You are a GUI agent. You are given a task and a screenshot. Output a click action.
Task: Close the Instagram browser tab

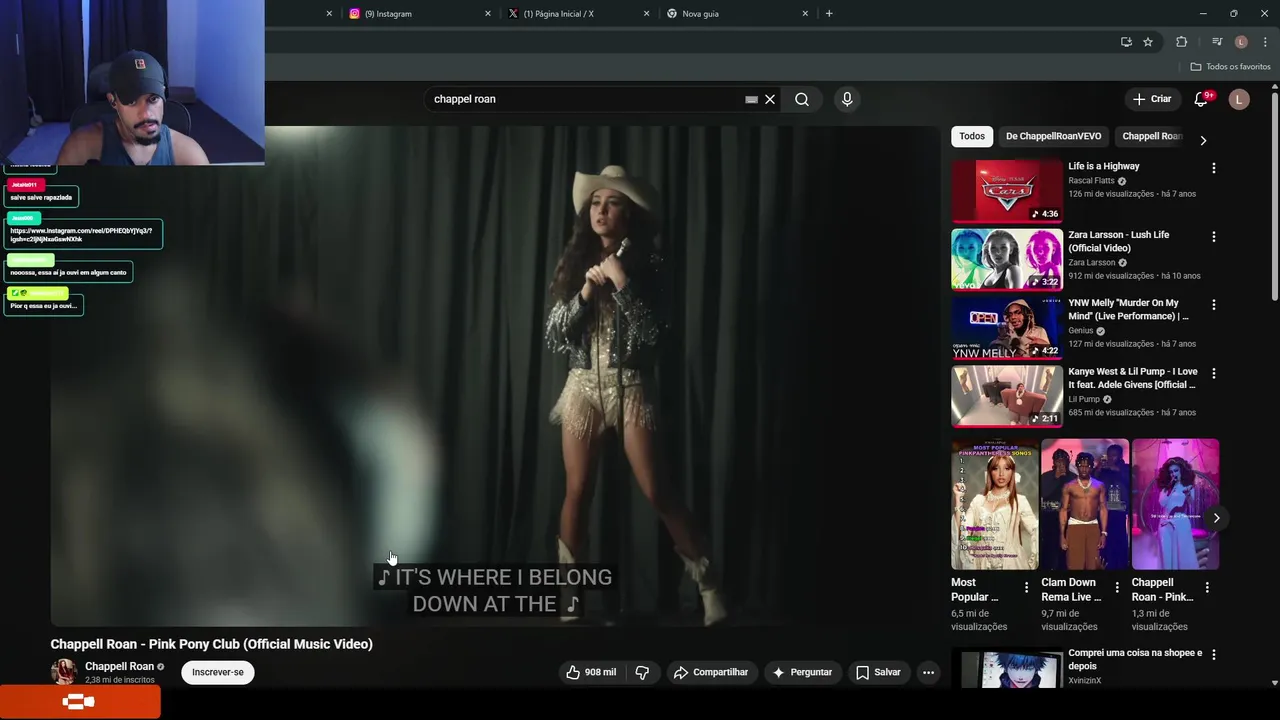488,14
